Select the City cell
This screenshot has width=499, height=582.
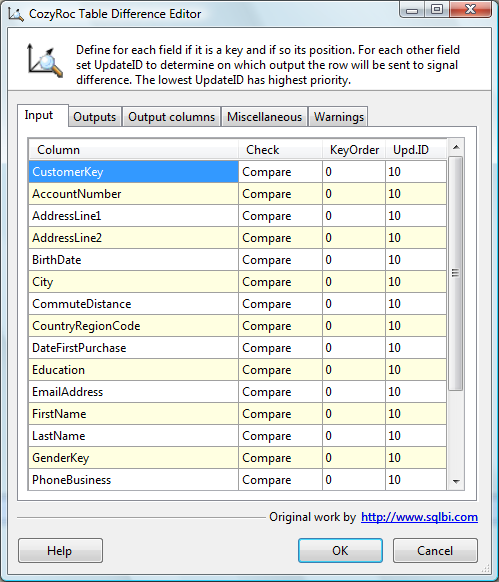click(x=134, y=282)
